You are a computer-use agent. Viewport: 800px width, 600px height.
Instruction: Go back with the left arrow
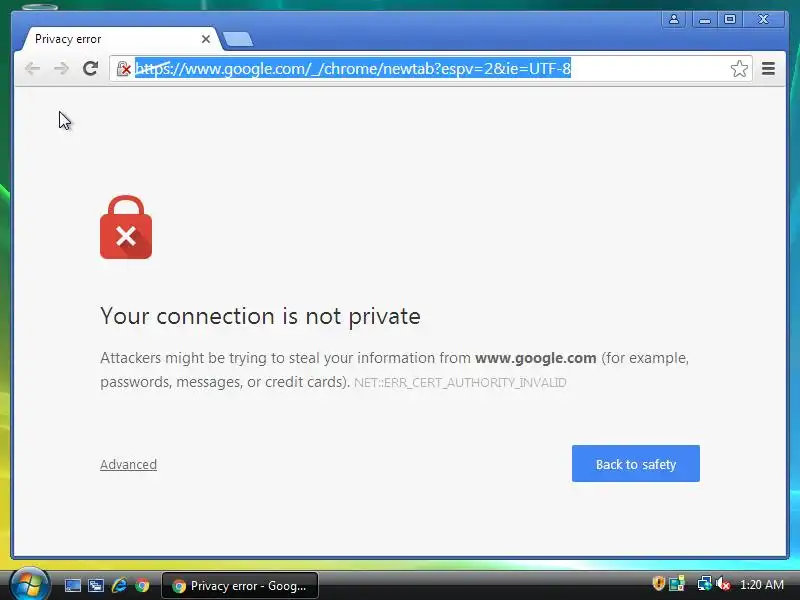pos(32,68)
